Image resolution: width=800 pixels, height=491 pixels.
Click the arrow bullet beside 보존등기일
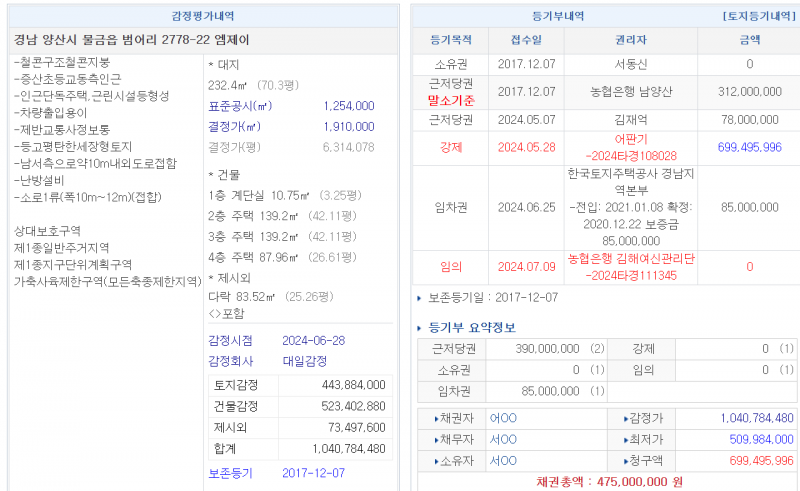[420, 298]
